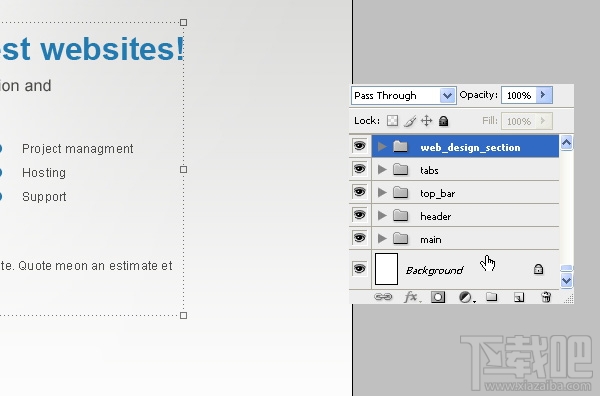Create new fill or adjustment layer
600x396 pixels.
(466, 297)
